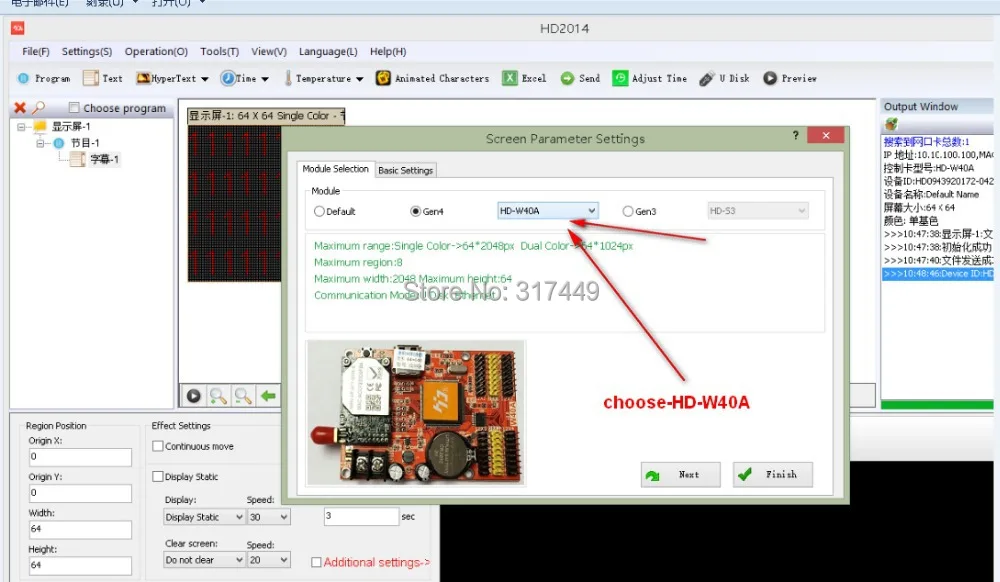The image size is (1000, 582).
Task: Click the Width input field
Action: pos(80,529)
